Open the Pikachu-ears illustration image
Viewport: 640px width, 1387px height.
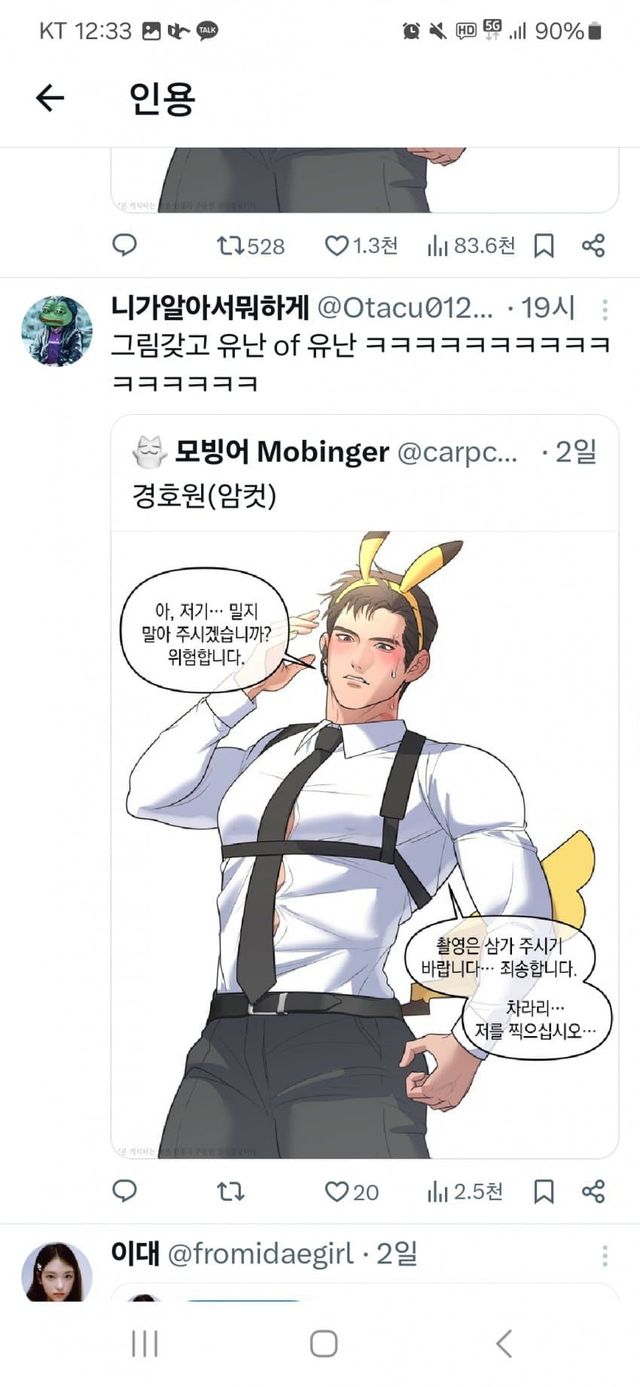(364, 844)
